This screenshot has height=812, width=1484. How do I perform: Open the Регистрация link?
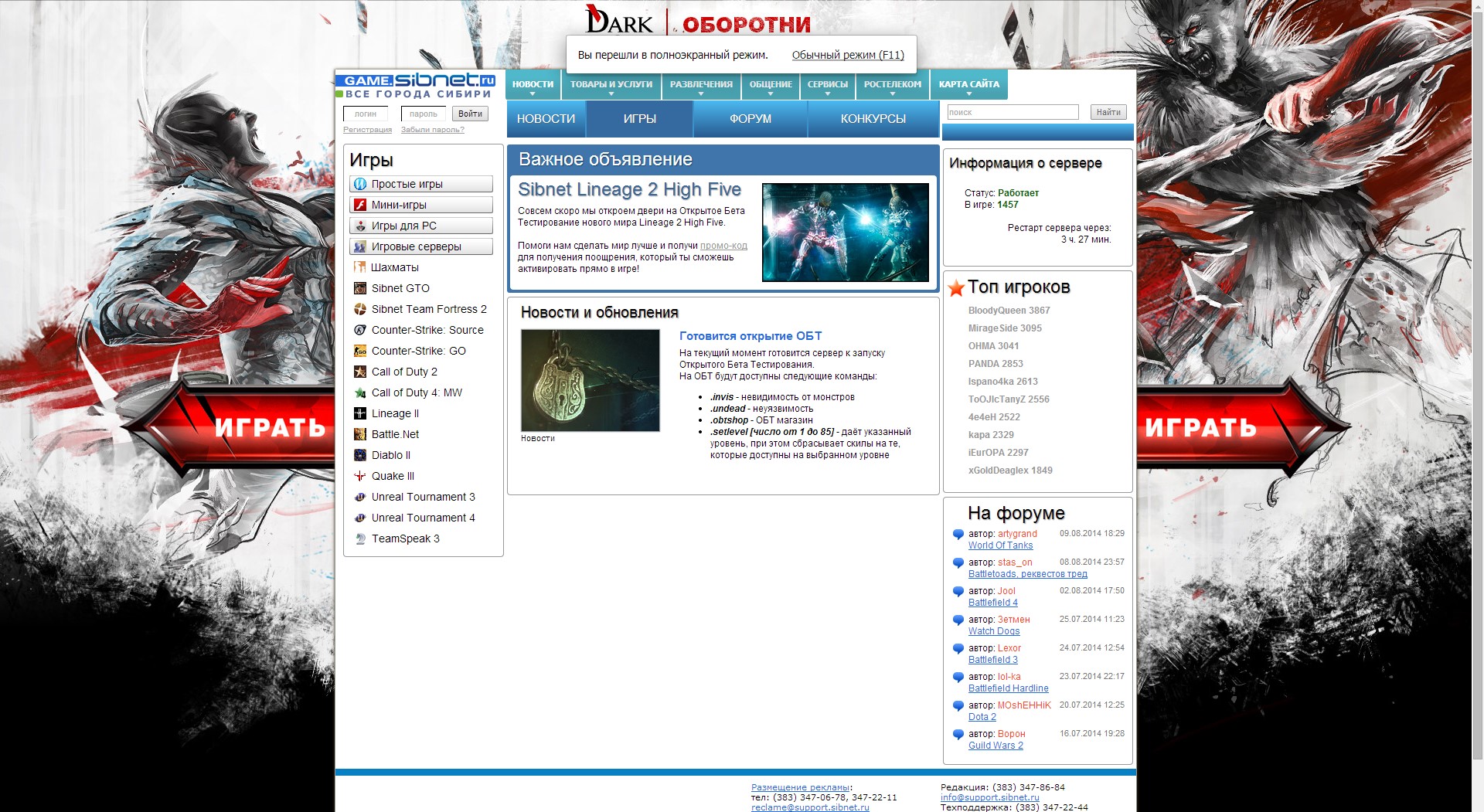367,130
